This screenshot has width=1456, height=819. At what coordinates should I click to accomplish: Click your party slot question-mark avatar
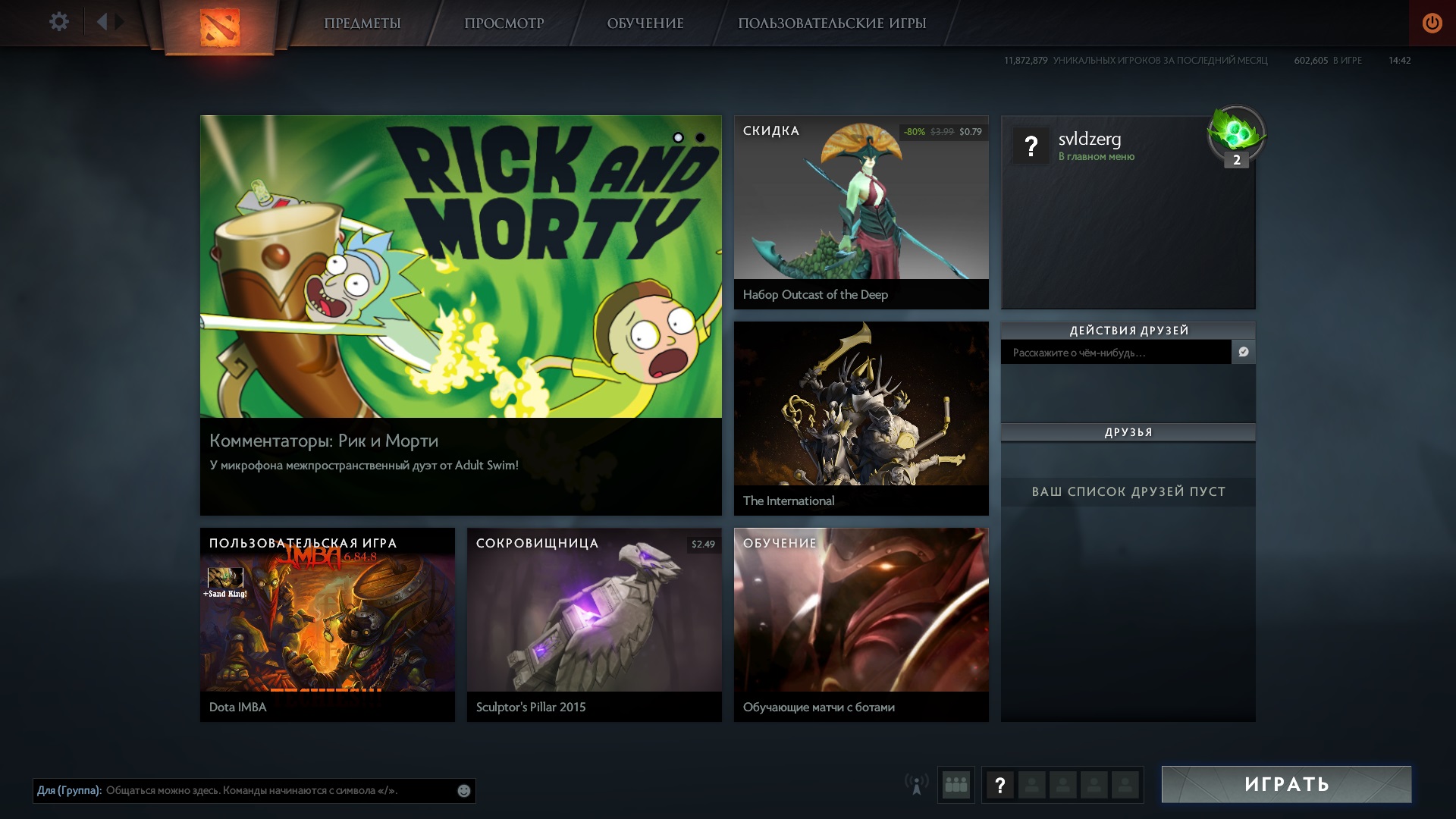1000,785
